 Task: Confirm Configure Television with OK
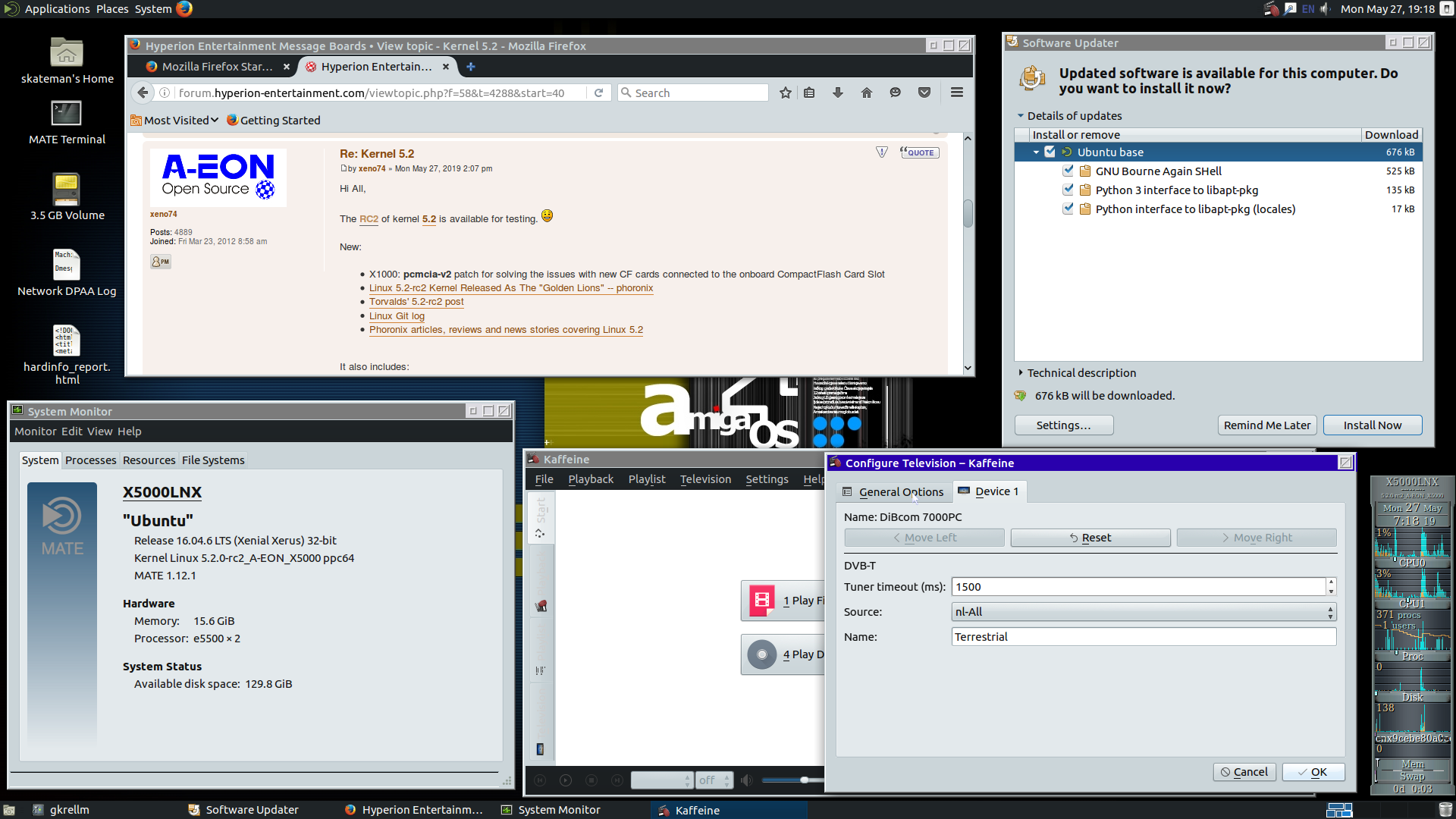click(1313, 772)
